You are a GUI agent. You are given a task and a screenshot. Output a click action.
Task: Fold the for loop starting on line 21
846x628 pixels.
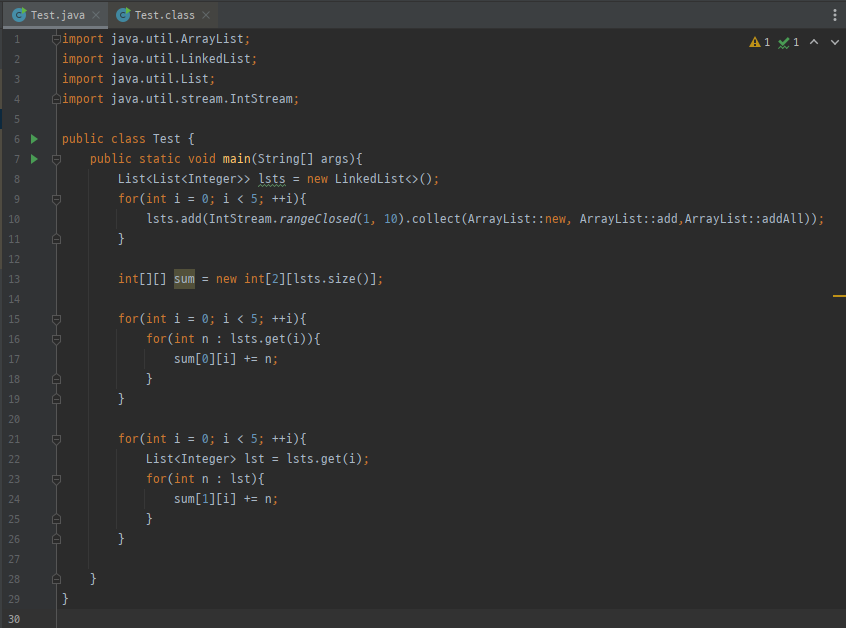click(x=56, y=439)
